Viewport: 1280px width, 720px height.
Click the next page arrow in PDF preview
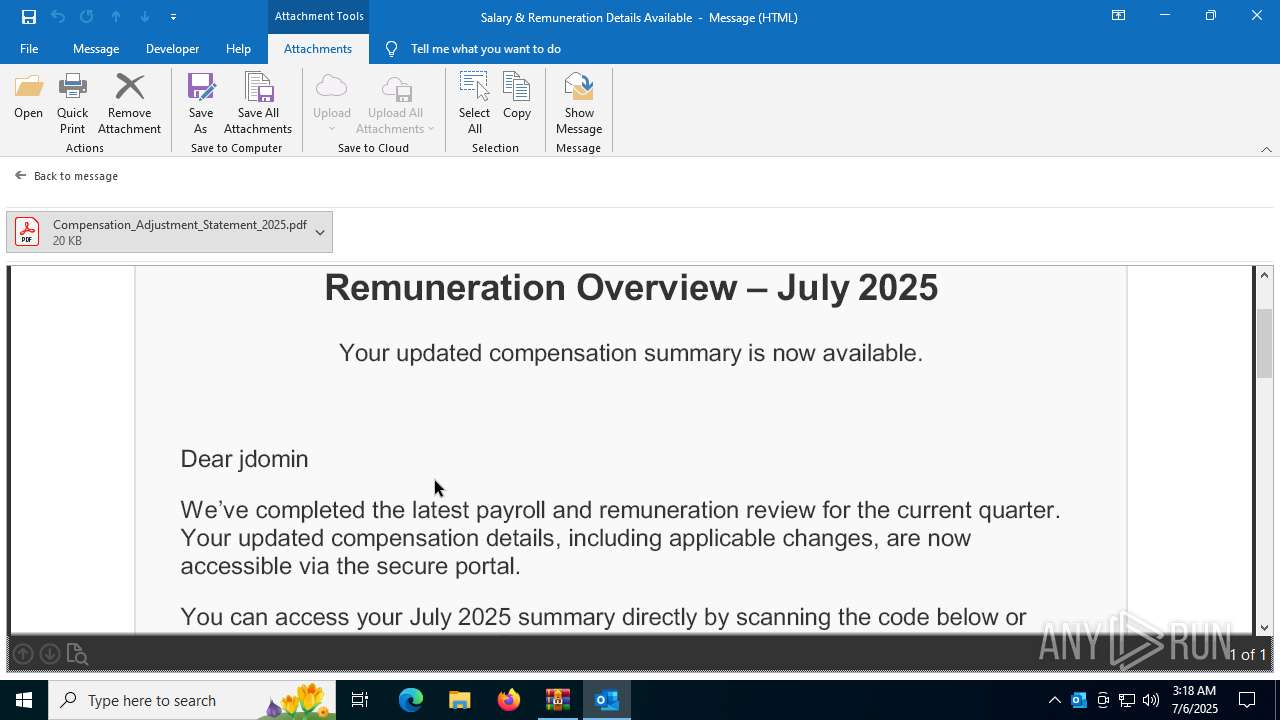pos(49,654)
